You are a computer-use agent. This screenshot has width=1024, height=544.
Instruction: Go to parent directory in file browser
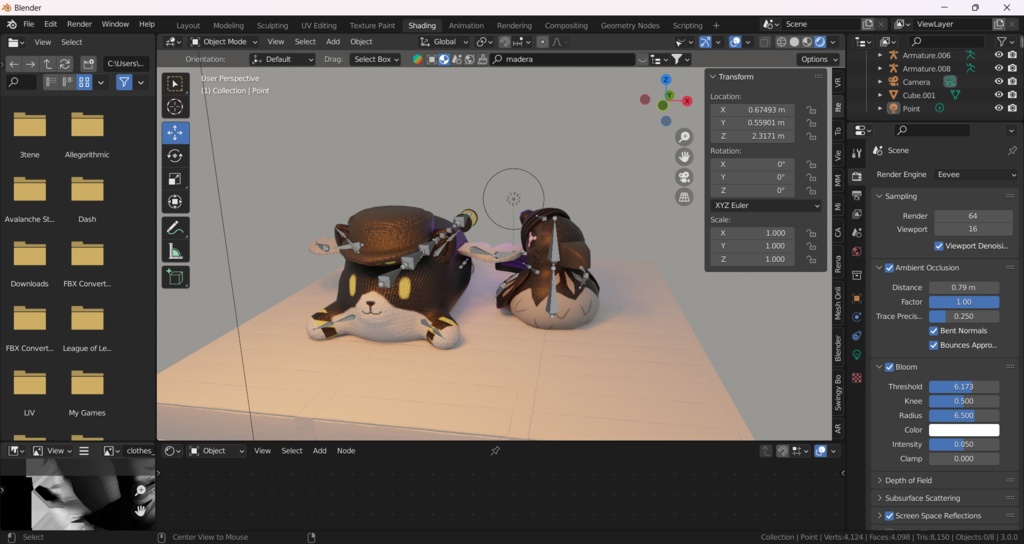click(48, 64)
